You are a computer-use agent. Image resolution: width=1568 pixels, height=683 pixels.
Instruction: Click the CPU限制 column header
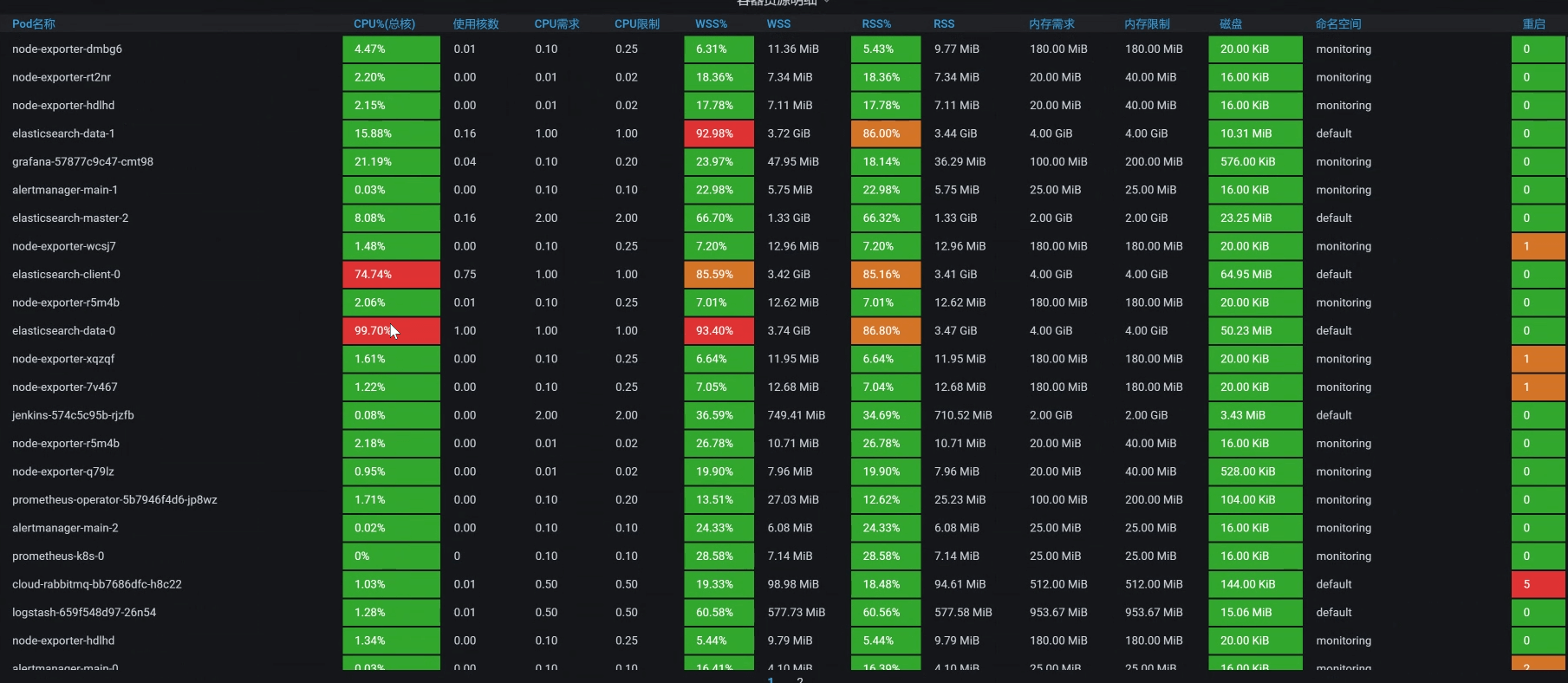[x=637, y=24]
